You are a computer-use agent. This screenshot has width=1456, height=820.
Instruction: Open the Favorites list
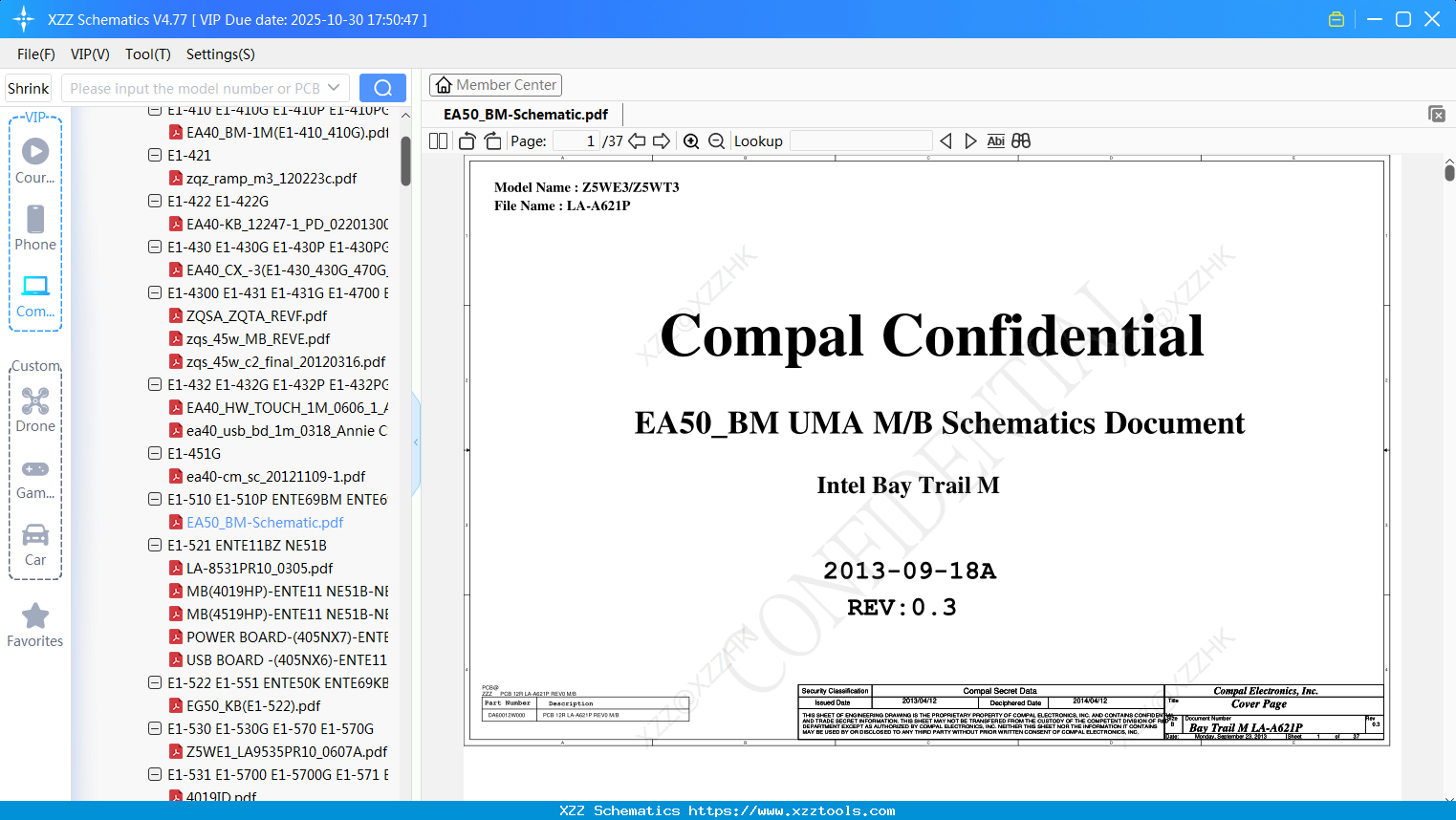coord(35,626)
